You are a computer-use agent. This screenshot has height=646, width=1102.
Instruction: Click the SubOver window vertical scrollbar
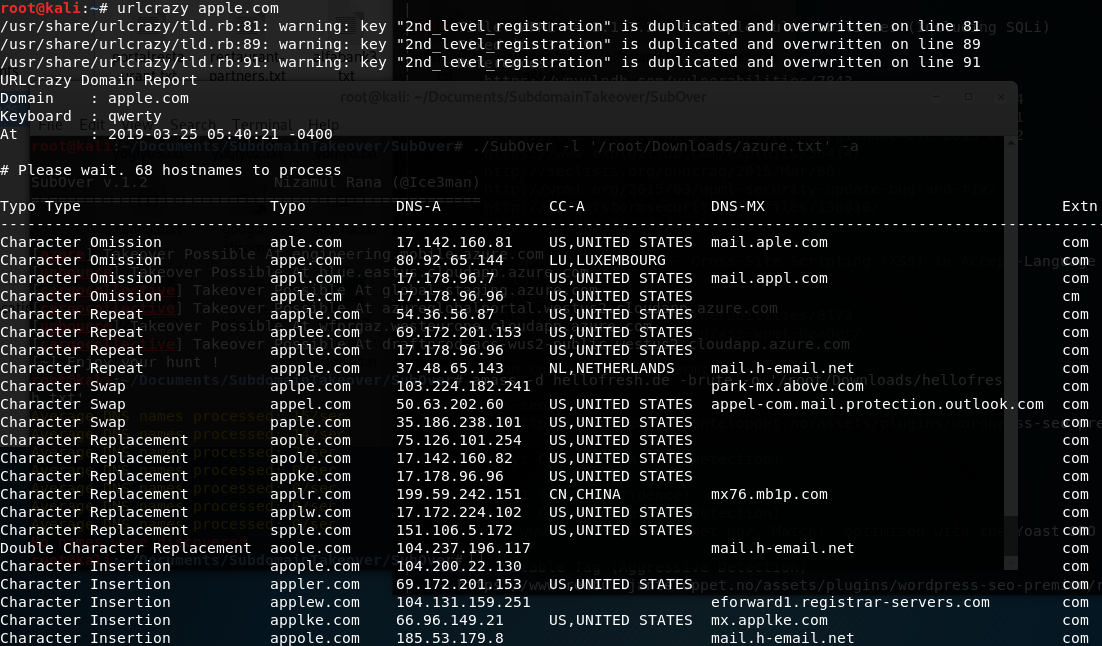(x=1011, y=351)
